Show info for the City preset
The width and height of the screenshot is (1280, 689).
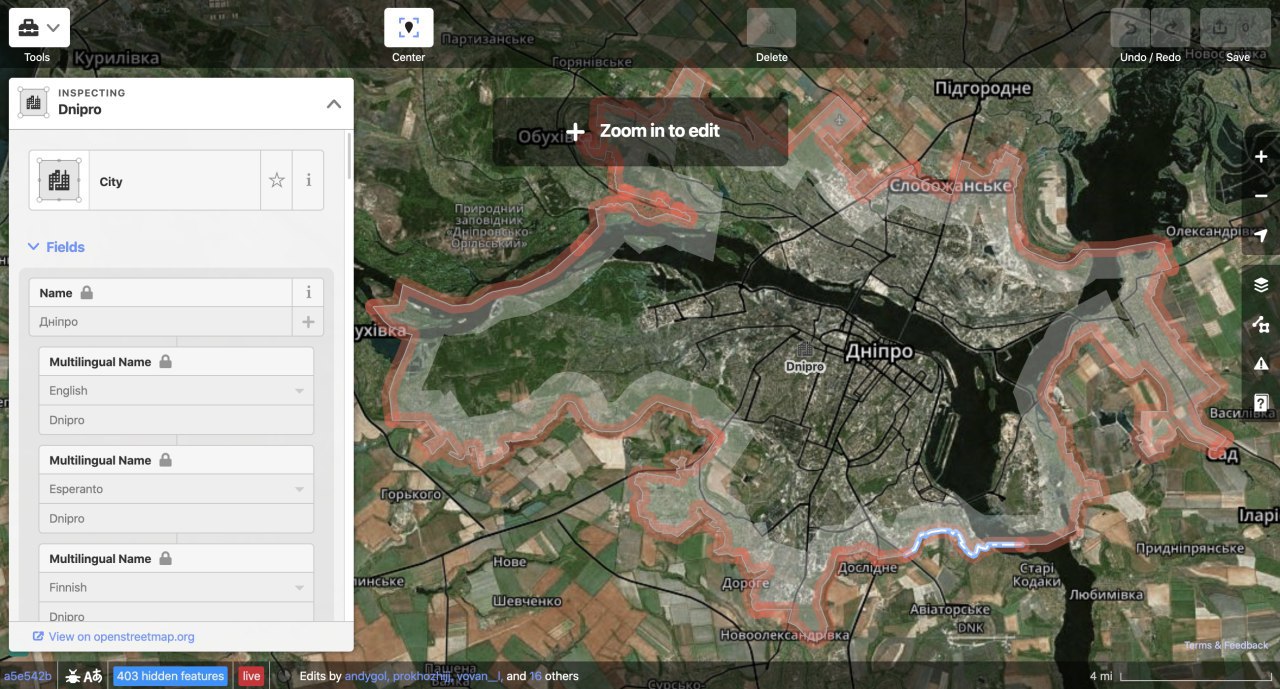click(308, 181)
